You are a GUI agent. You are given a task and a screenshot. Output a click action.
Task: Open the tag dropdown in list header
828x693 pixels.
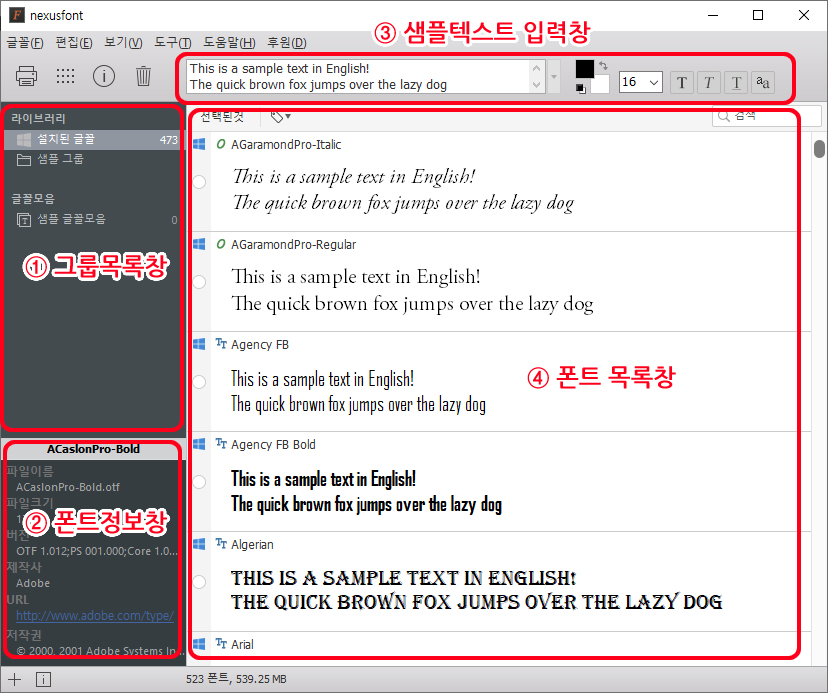pos(280,117)
